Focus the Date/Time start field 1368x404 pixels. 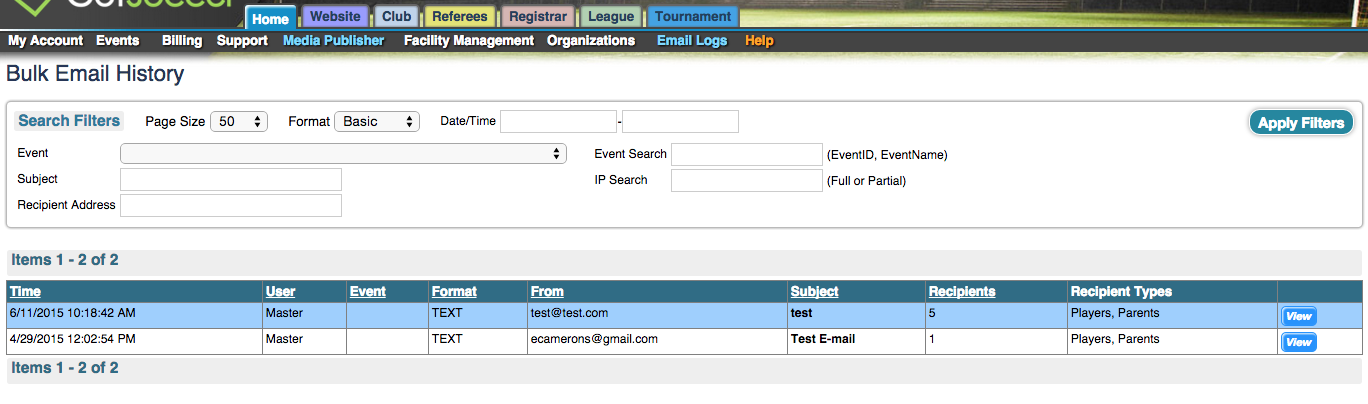(558, 121)
